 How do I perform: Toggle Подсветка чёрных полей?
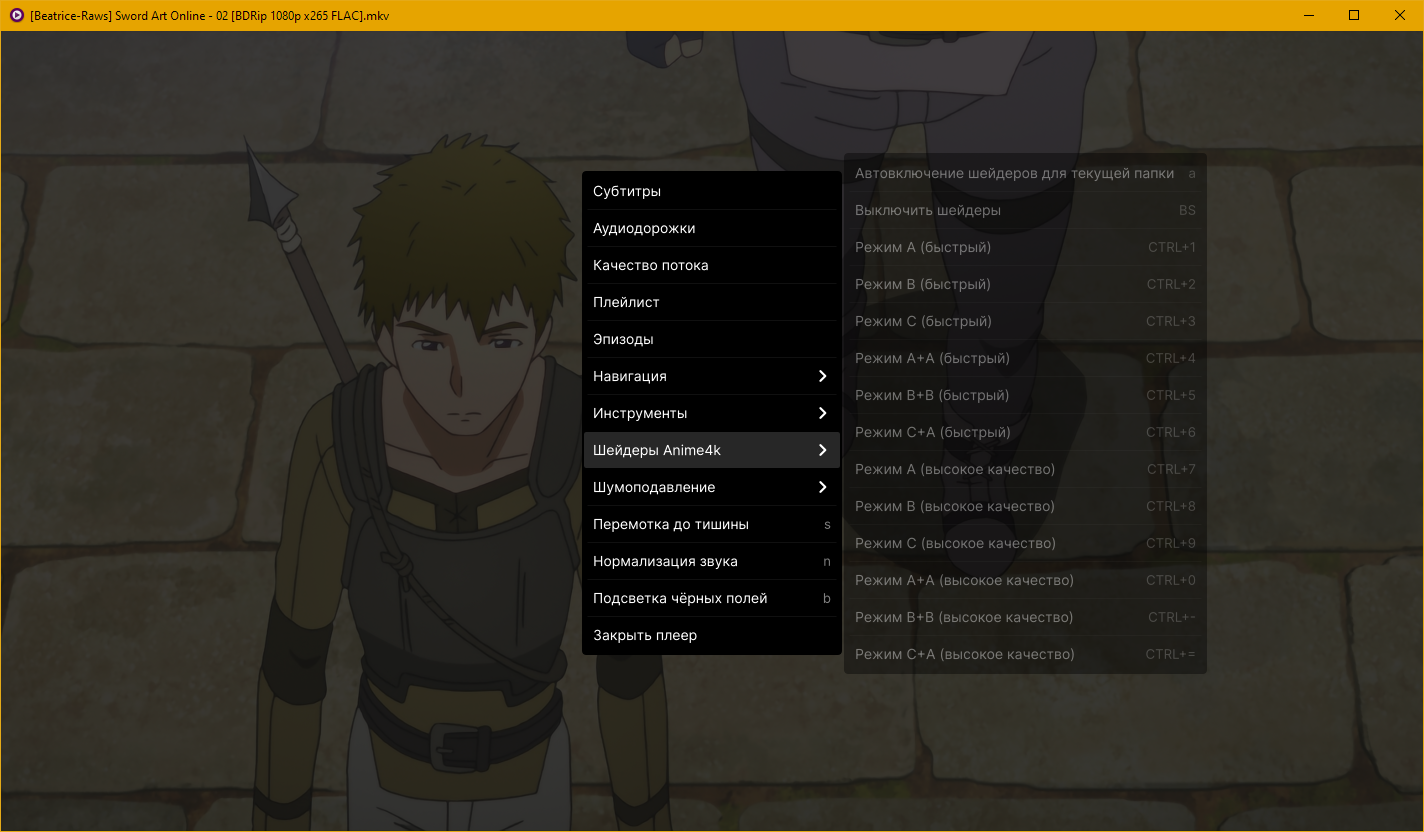pyautogui.click(x=711, y=598)
